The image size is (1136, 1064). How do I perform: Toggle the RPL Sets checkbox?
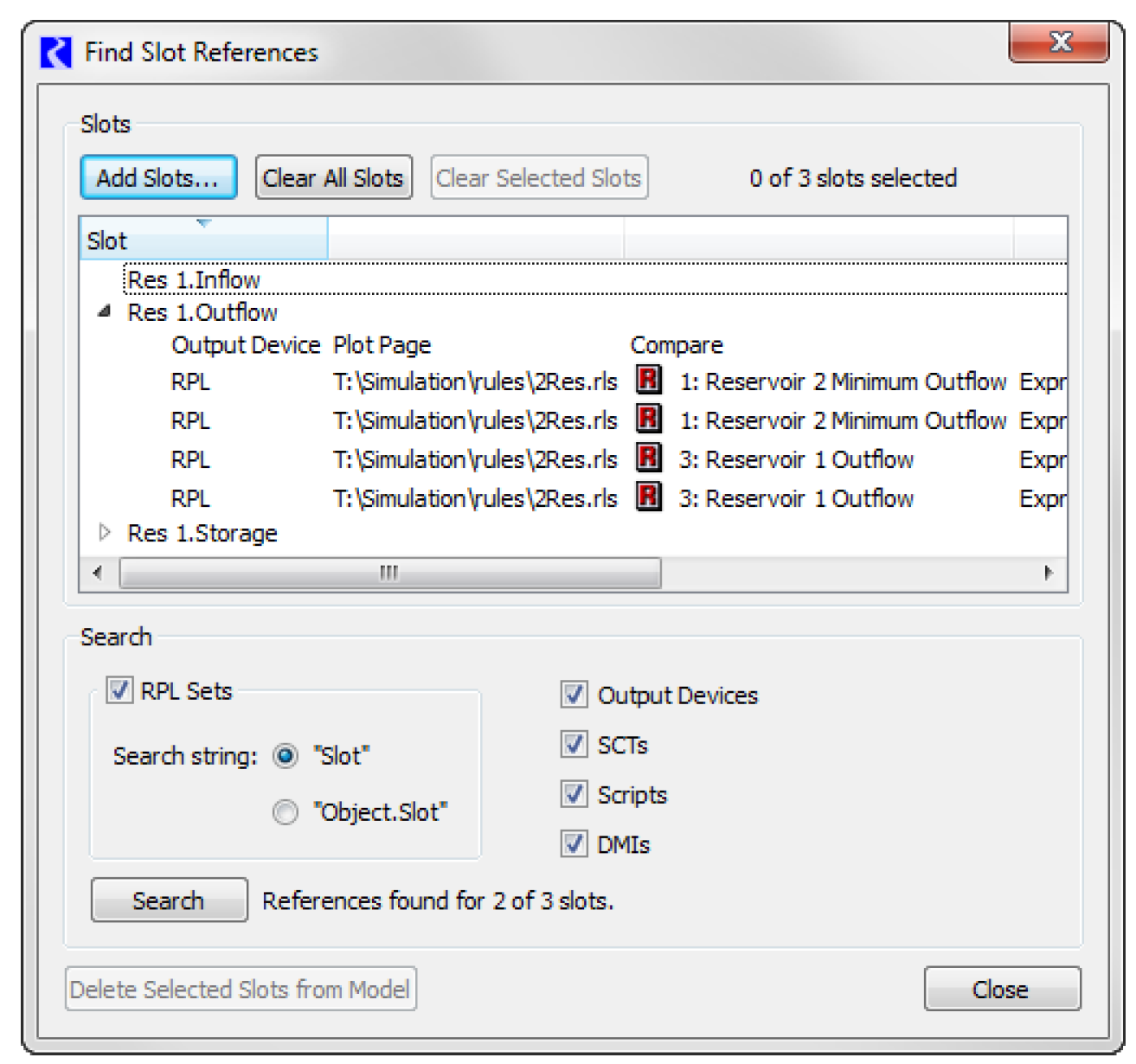pyautogui.click(x=119, y=690)
